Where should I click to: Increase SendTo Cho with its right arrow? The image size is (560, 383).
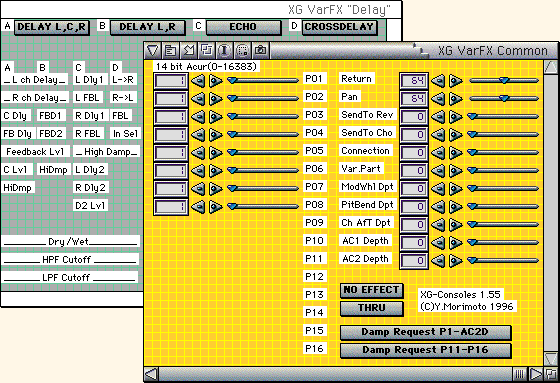(x=455, y=135)
